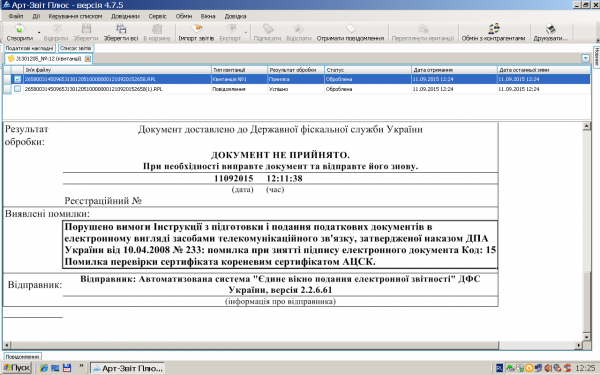Click the save floppy icon in taskbar quick launch
The height and width of the screenshot is (375, 600).
coord(67,368)
